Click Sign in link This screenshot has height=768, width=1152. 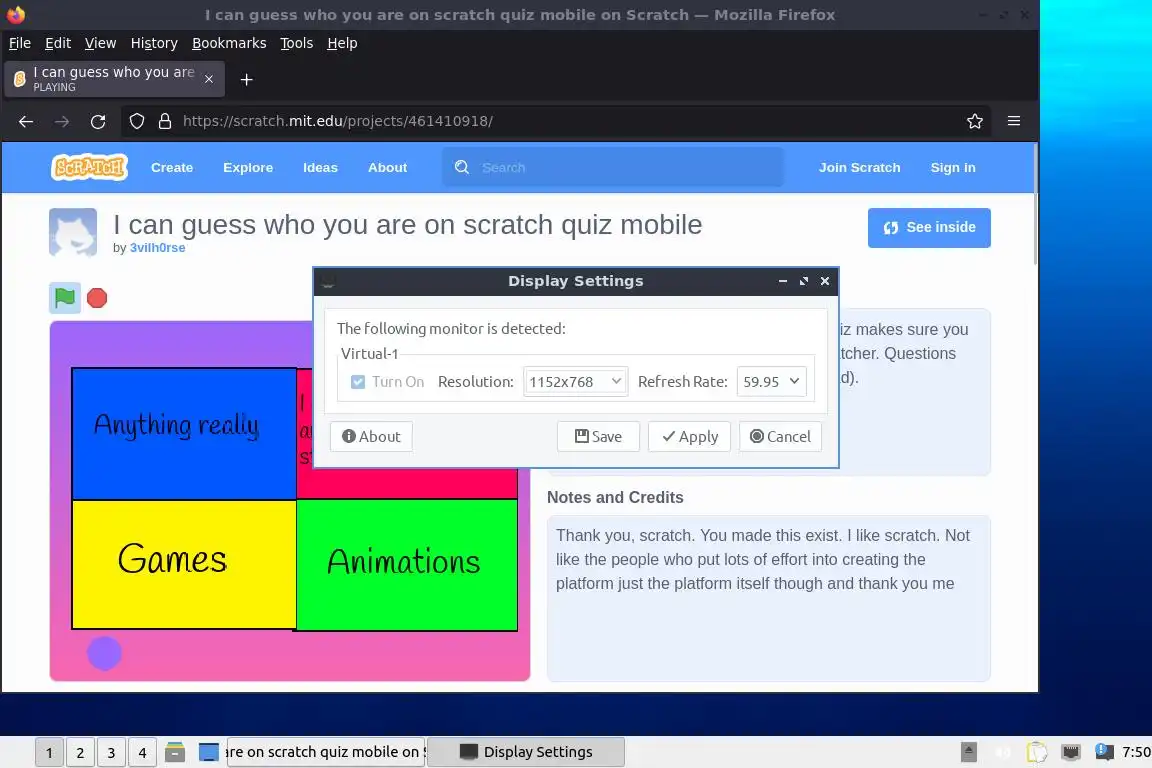(x=953, y=168)
